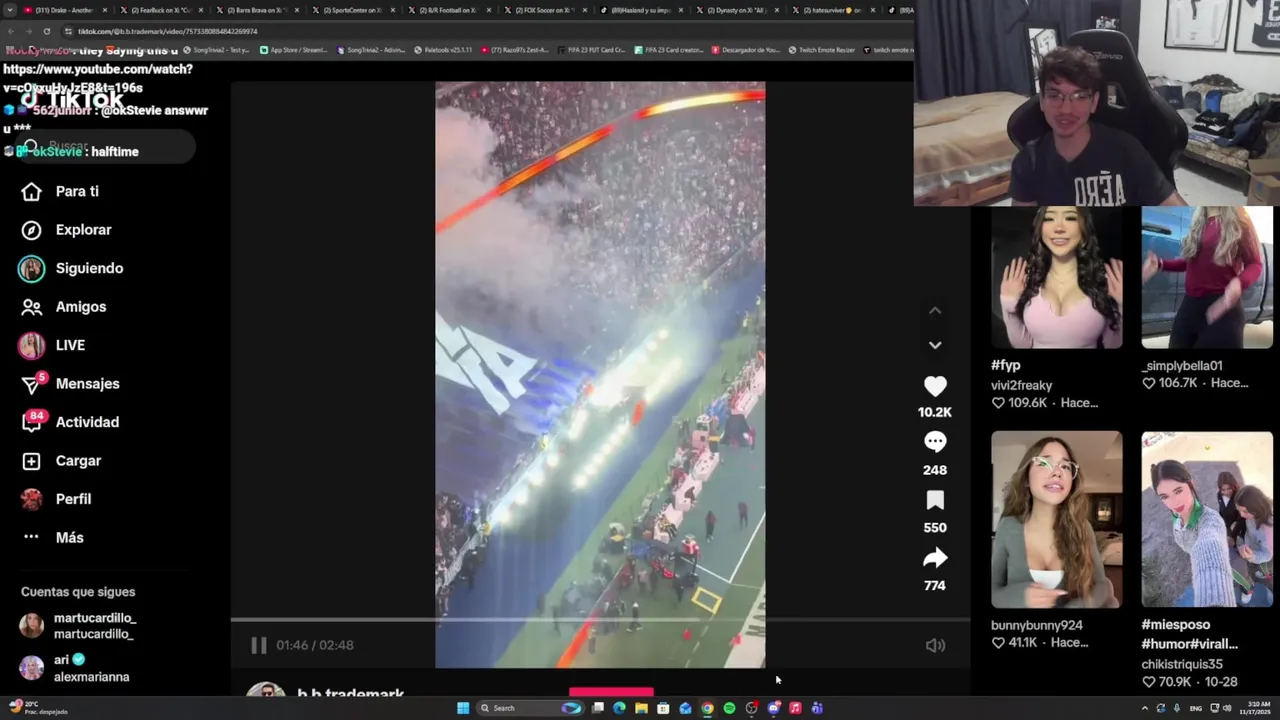Open Siguiendo following feed
This screenshot has height=720, width=1280.
(71, 268)
